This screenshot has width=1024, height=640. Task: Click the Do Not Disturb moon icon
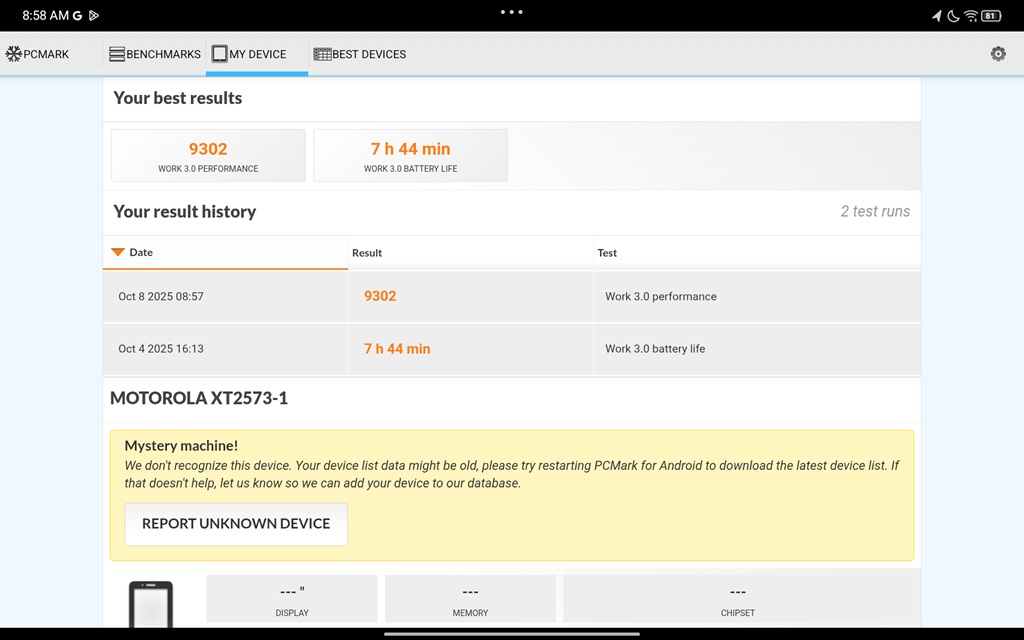pyautogui.click(x=953, y=15)
